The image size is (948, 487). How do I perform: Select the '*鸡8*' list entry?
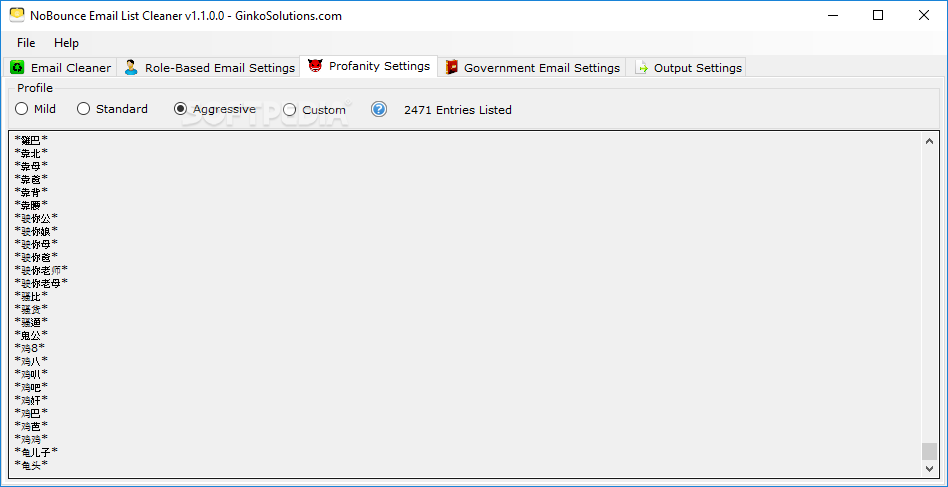30,347
